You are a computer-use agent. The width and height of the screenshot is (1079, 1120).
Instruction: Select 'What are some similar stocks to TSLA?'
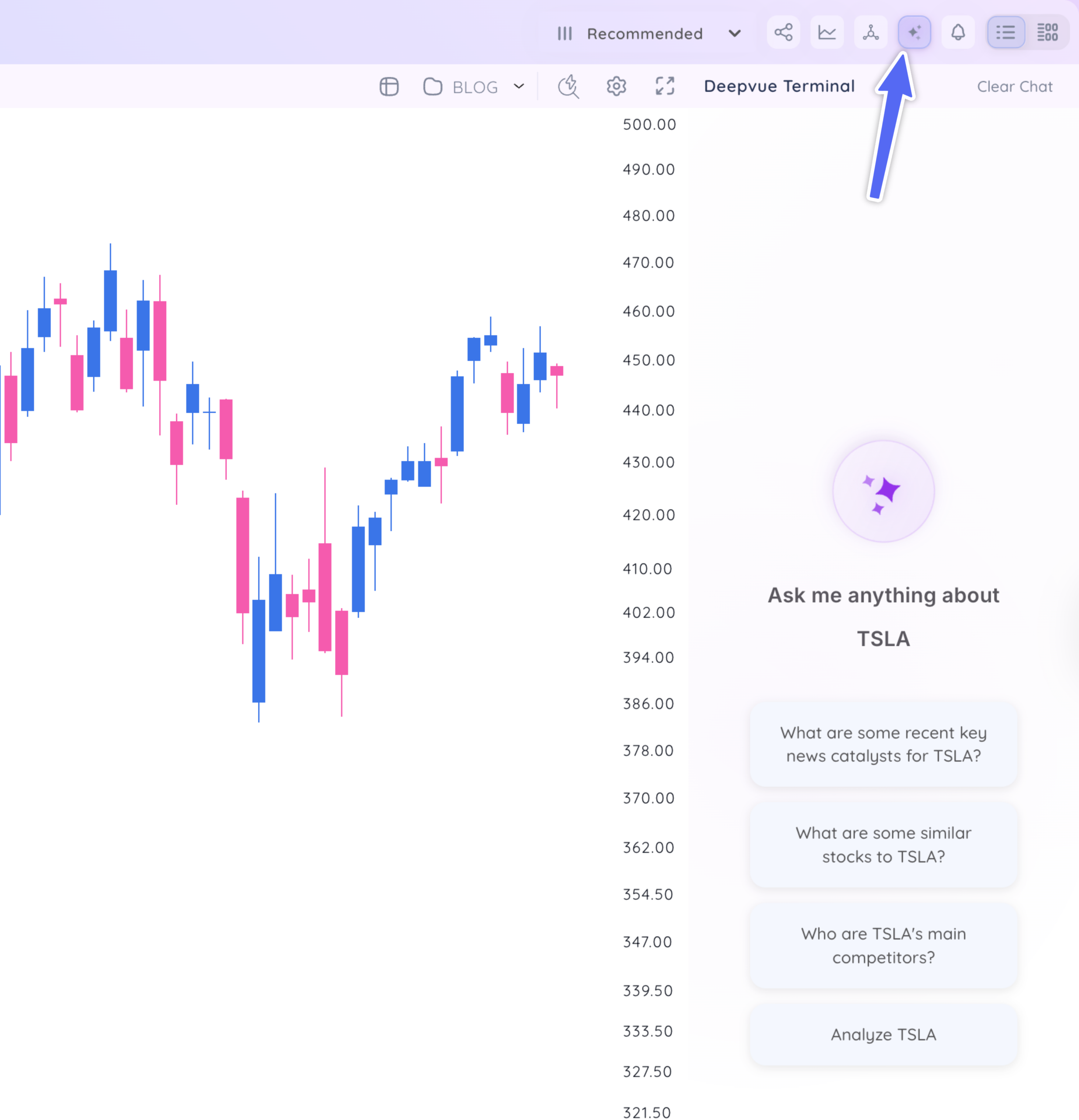point(883,844)
